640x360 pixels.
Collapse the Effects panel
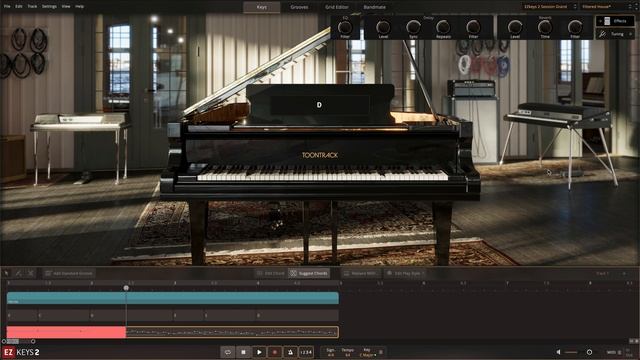click(616, 21)
